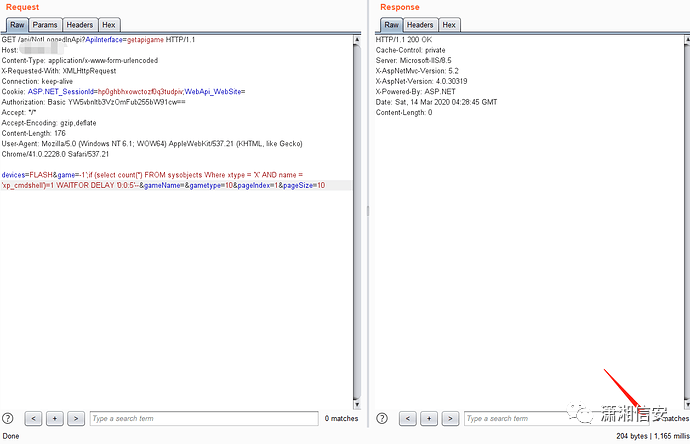Click the X-AspNetMvc-Version: 5.2 line
The height and width of the screenshot is (444, 690).
pyautogui.click(x=417, y=71)
